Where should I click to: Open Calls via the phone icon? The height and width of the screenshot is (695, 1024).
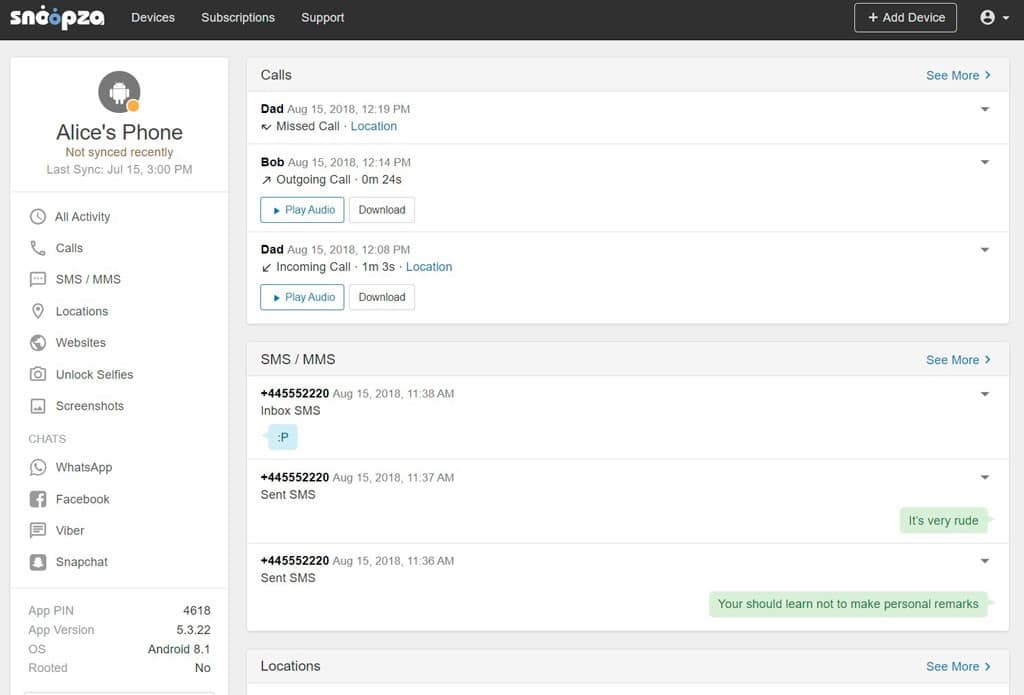(x=38, y=248)
